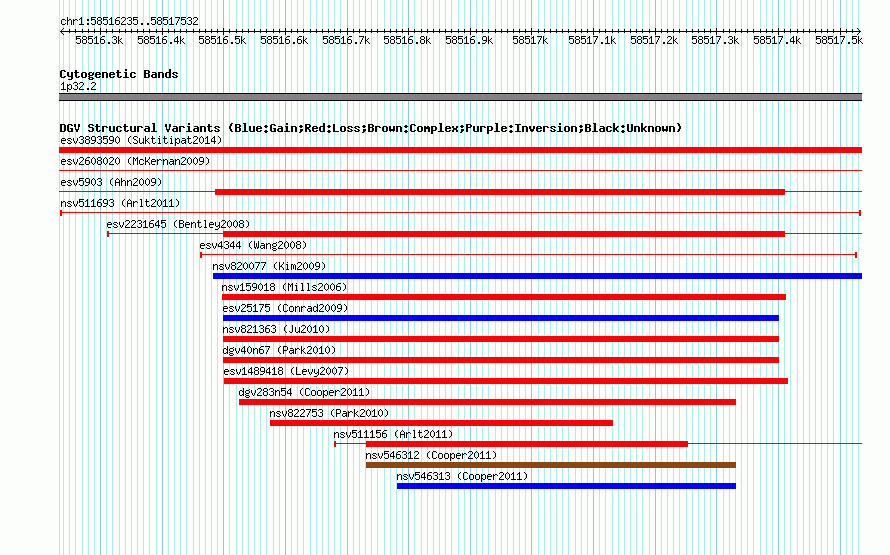Open esv4344 (Wang2008) variant label
The width and height of the screenshot is (890, 555).
point(253,245)
